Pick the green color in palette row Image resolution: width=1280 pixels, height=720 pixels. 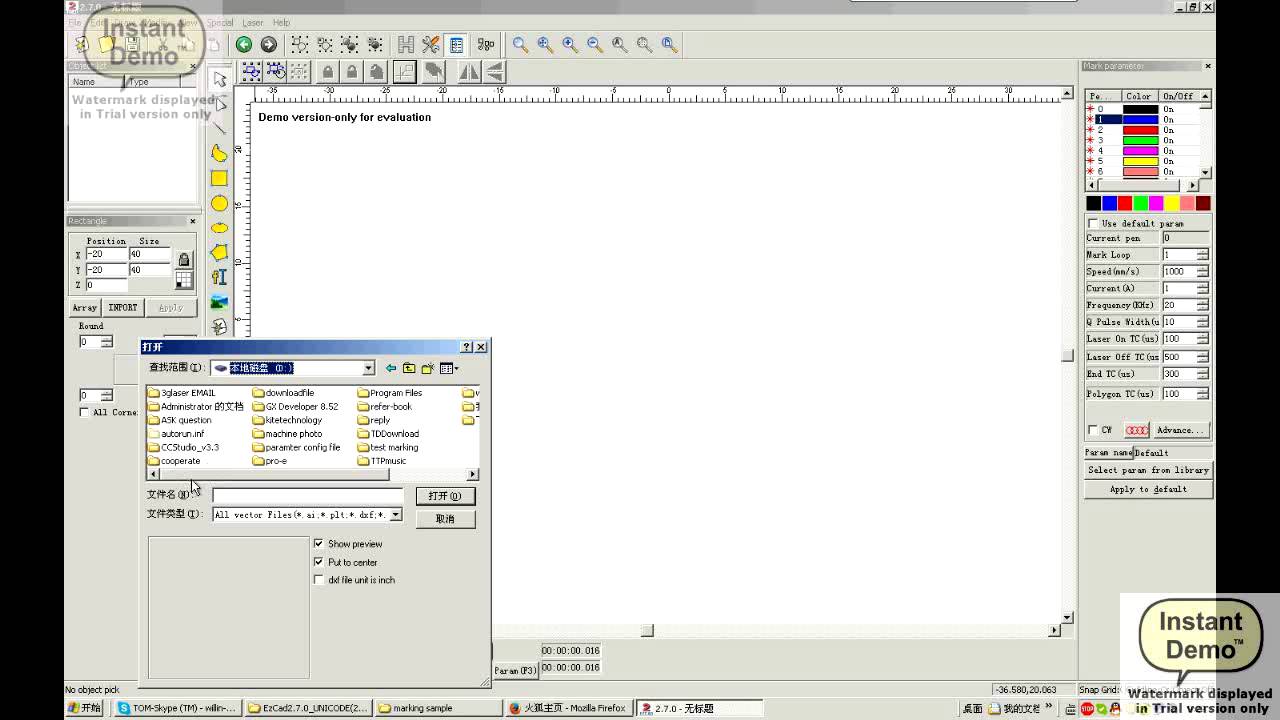pyautogui.click(x=1140, y=203)
